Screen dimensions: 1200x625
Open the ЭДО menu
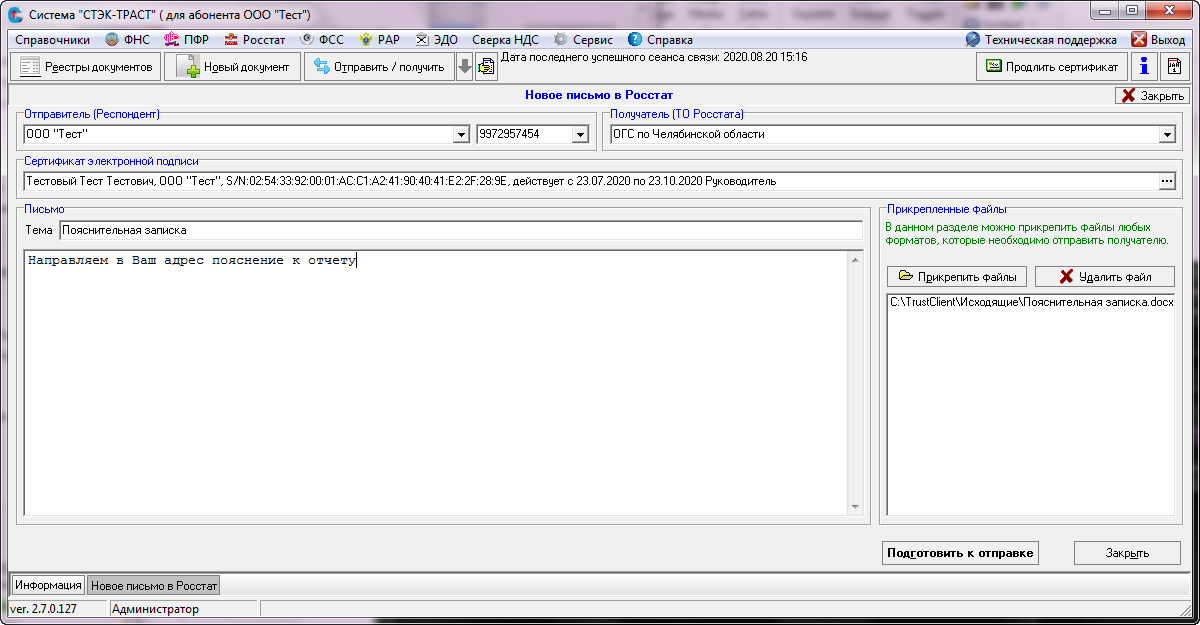point(436,40)
